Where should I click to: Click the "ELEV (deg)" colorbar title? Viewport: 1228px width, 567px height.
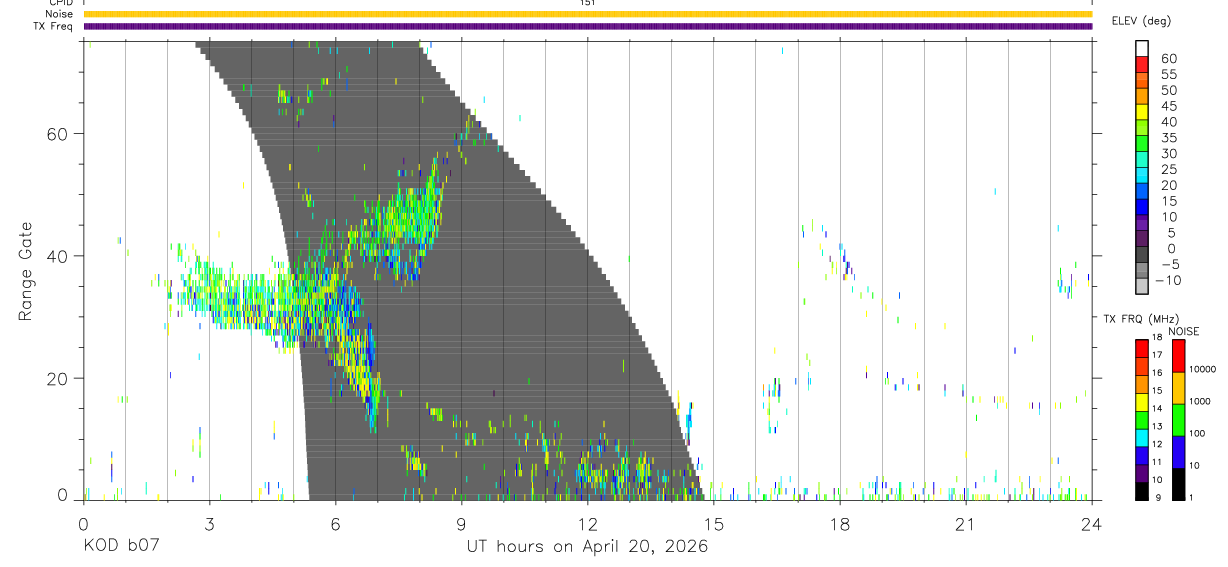point(1142,21)
